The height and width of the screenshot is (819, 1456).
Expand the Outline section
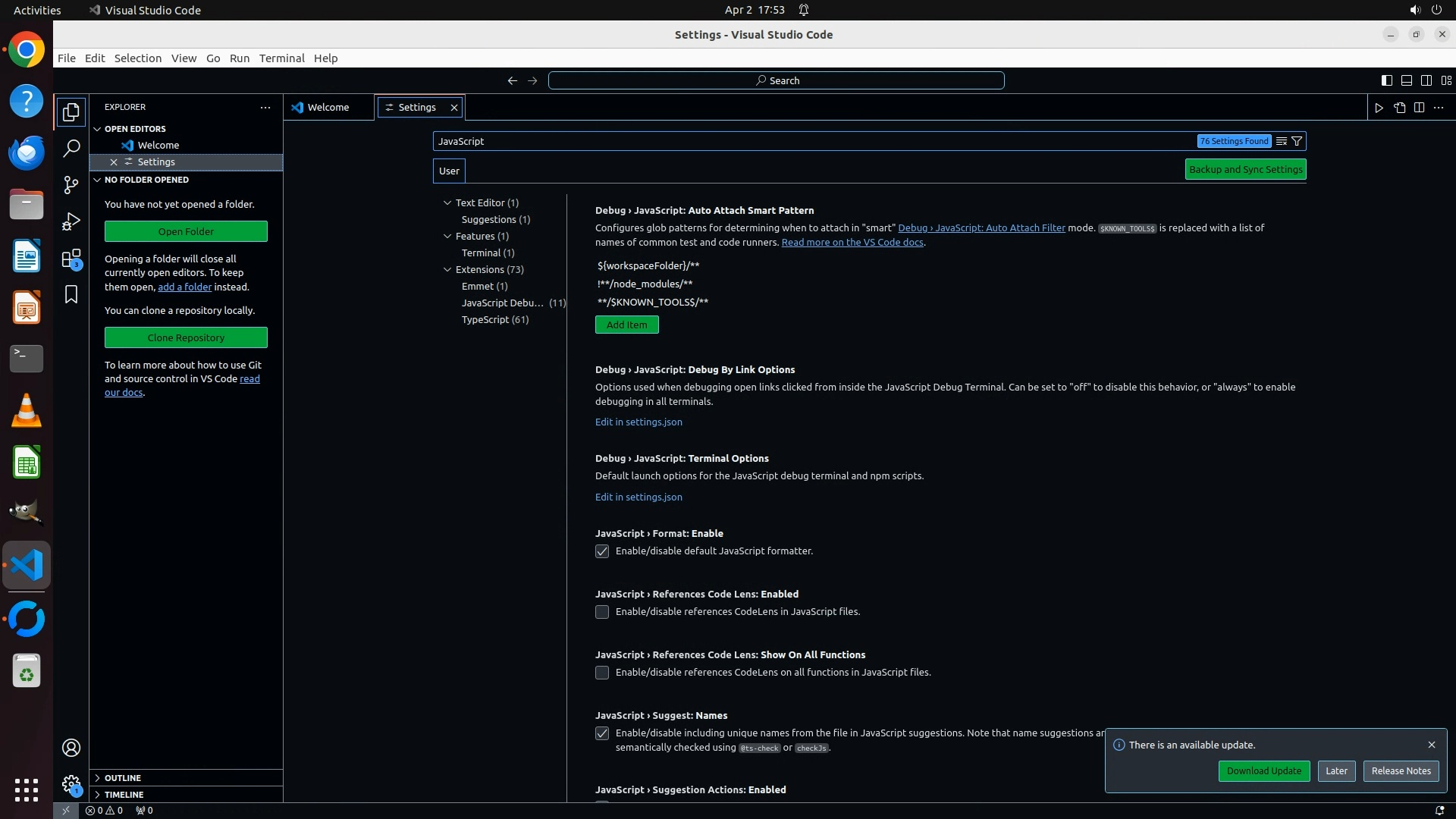pos(122,778)
